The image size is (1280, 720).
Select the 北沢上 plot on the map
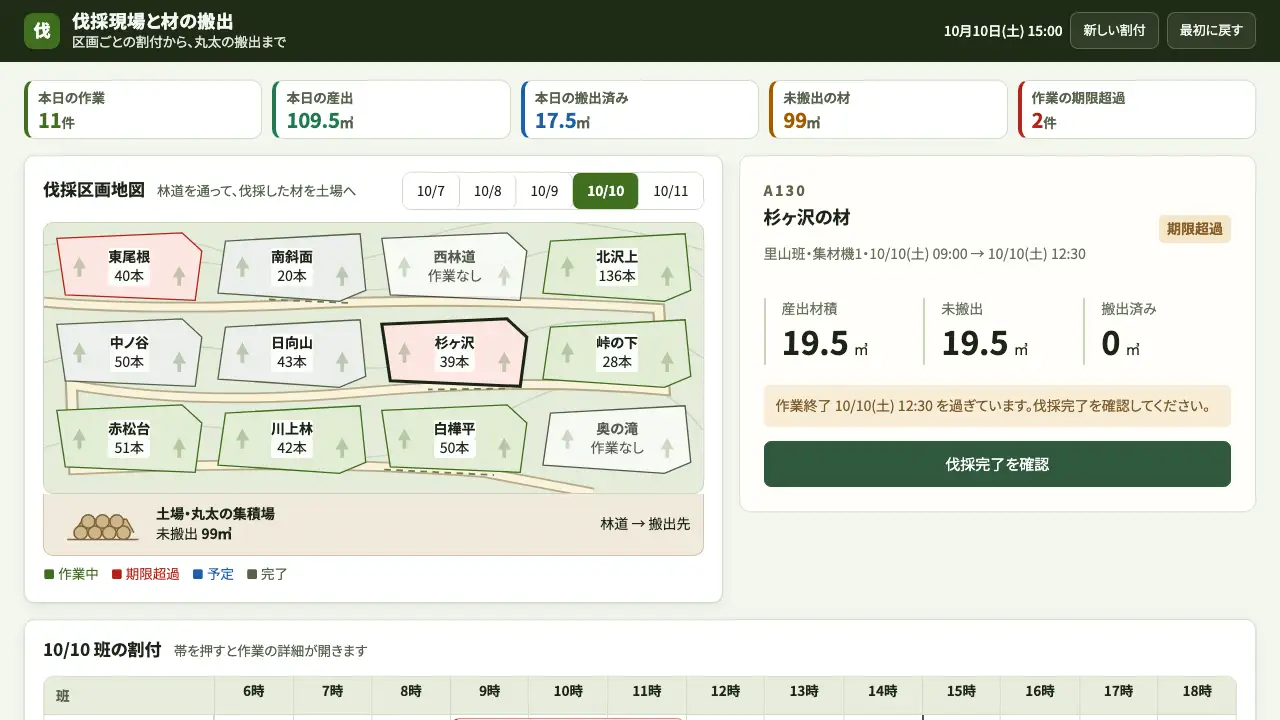(x=617, y=266)
